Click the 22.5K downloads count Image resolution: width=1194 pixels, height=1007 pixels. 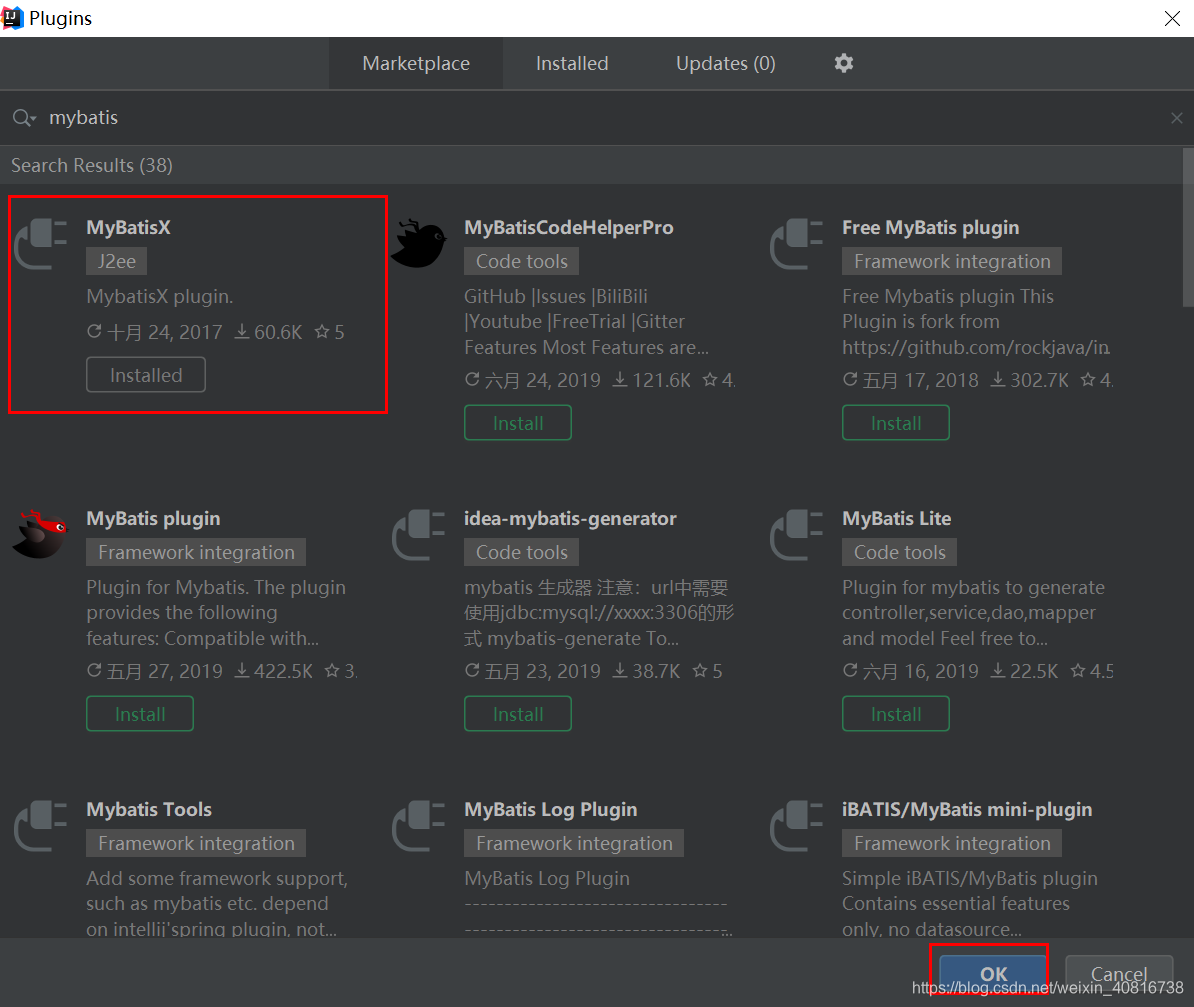tap(1024, 671)
